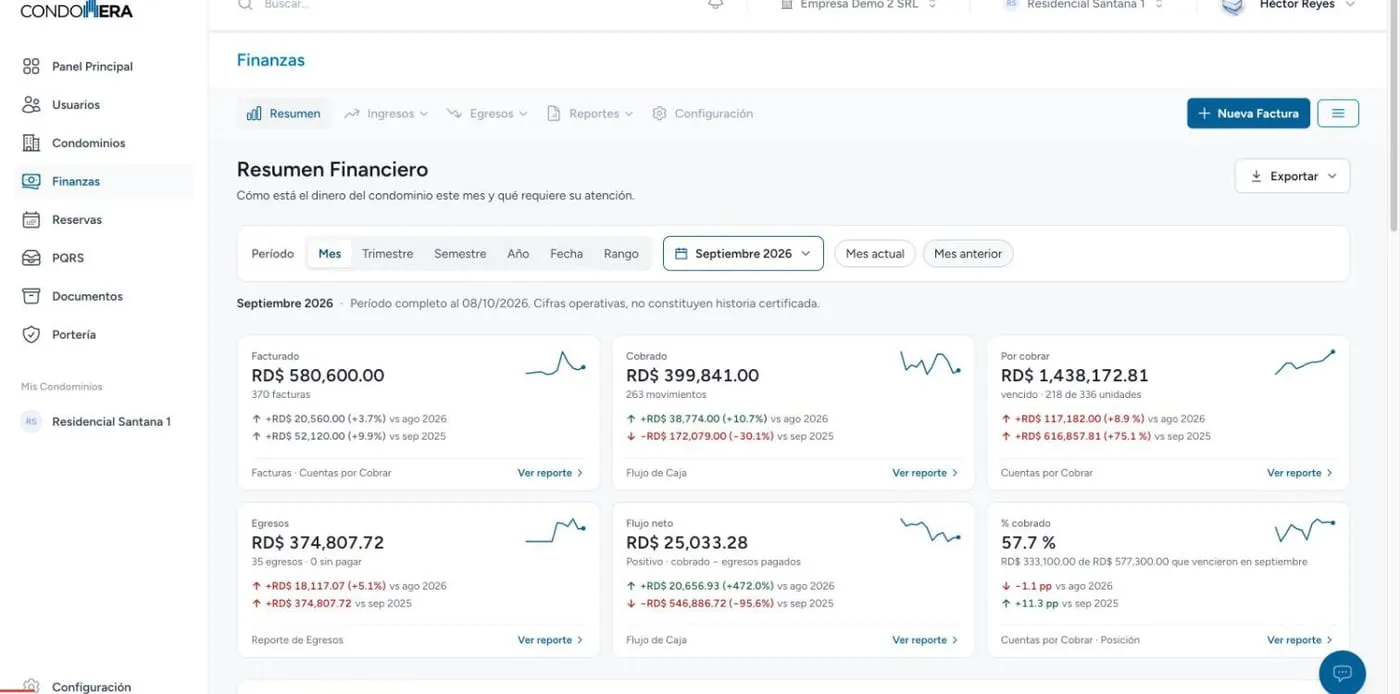Open Ver reporte on Egresos card

(x=550, y=640)
